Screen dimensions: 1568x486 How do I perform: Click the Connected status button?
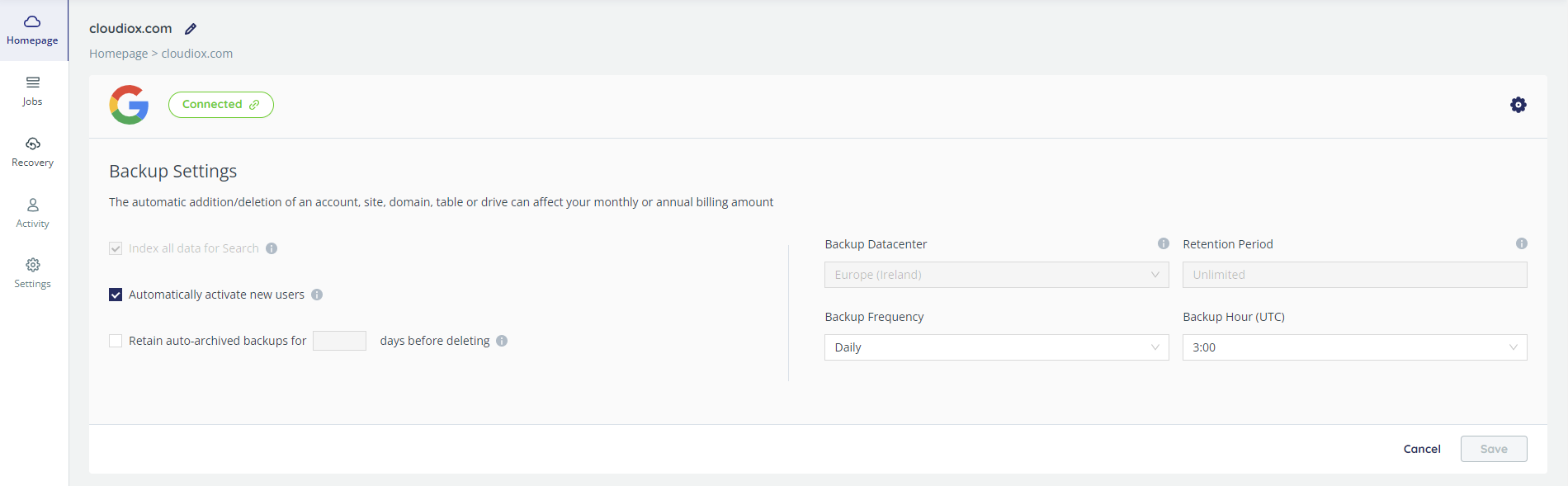[221, 105]
